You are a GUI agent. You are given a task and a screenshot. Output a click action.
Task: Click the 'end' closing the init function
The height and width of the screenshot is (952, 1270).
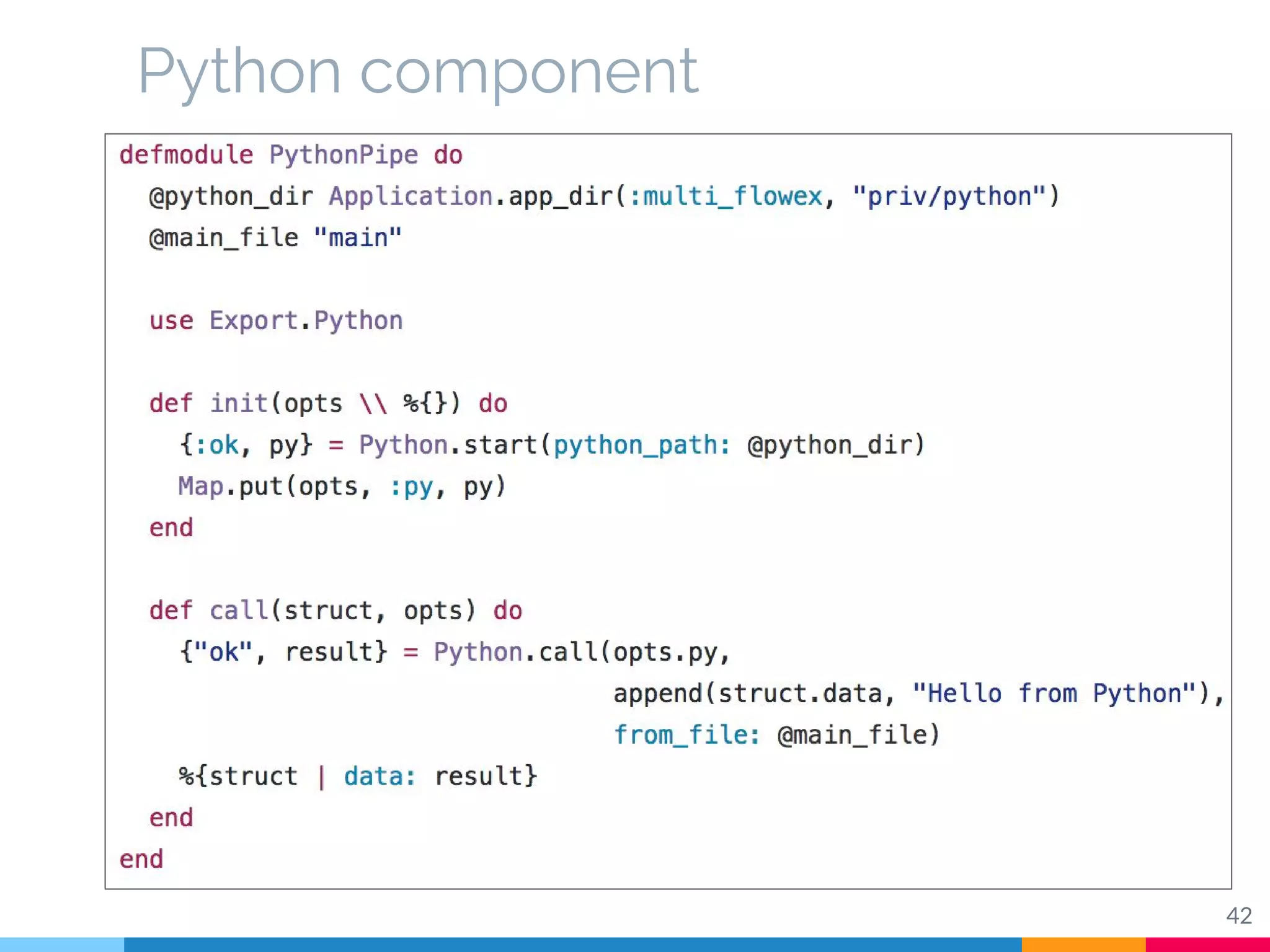pyautogui.click(x=171, y=527)
